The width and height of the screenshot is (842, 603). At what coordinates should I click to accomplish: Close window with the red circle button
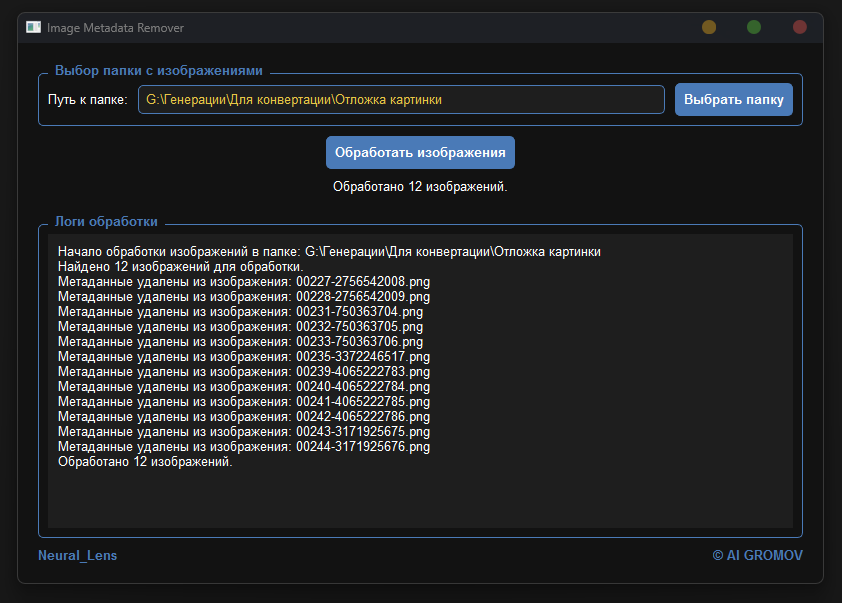tap(800, 27)
